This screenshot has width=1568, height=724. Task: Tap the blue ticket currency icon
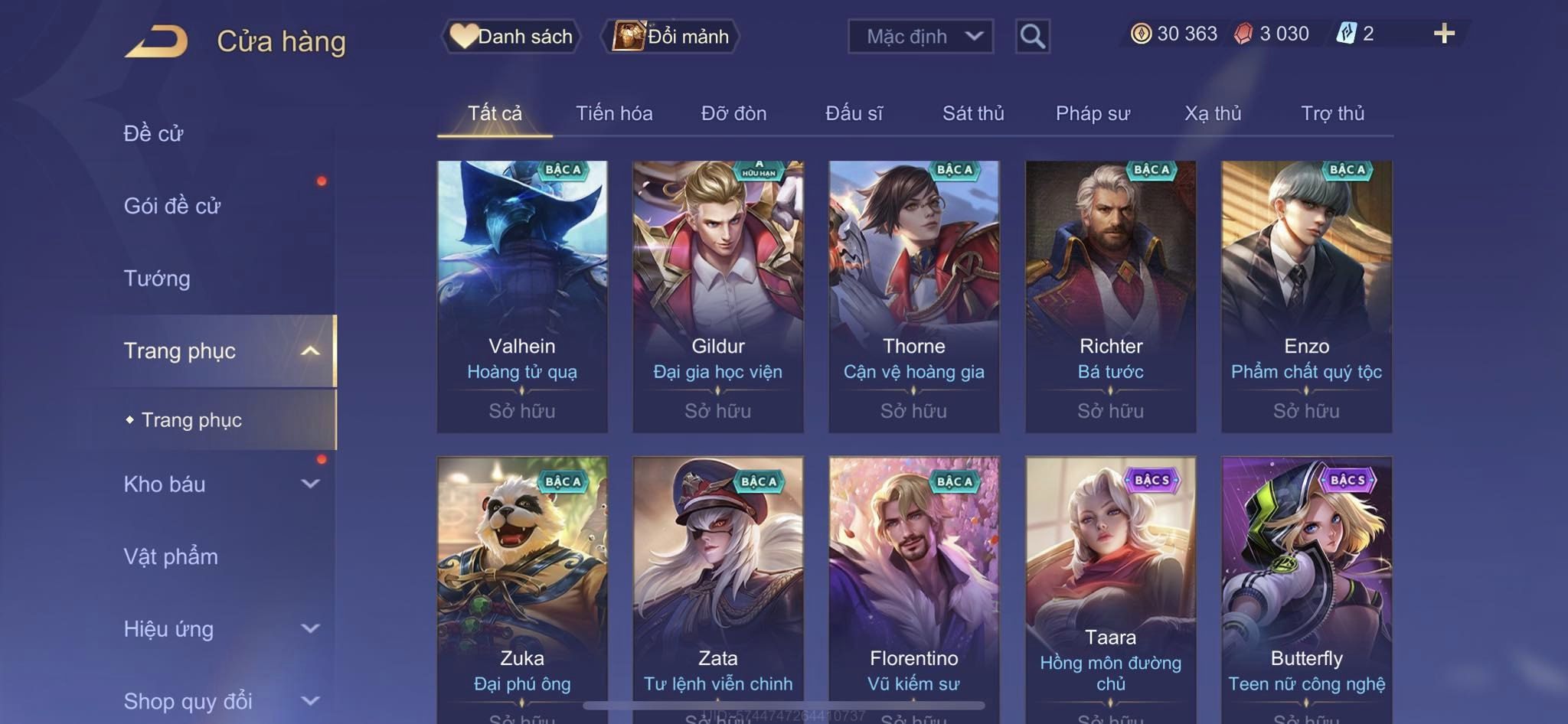(1346, 34)
